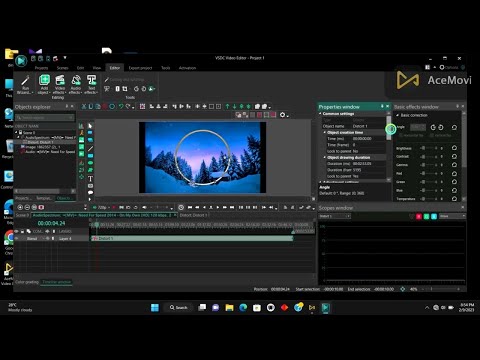480x360 pixels.
Task: Click rotate clockwise icon in Basic correction
Action: (433, 127)
